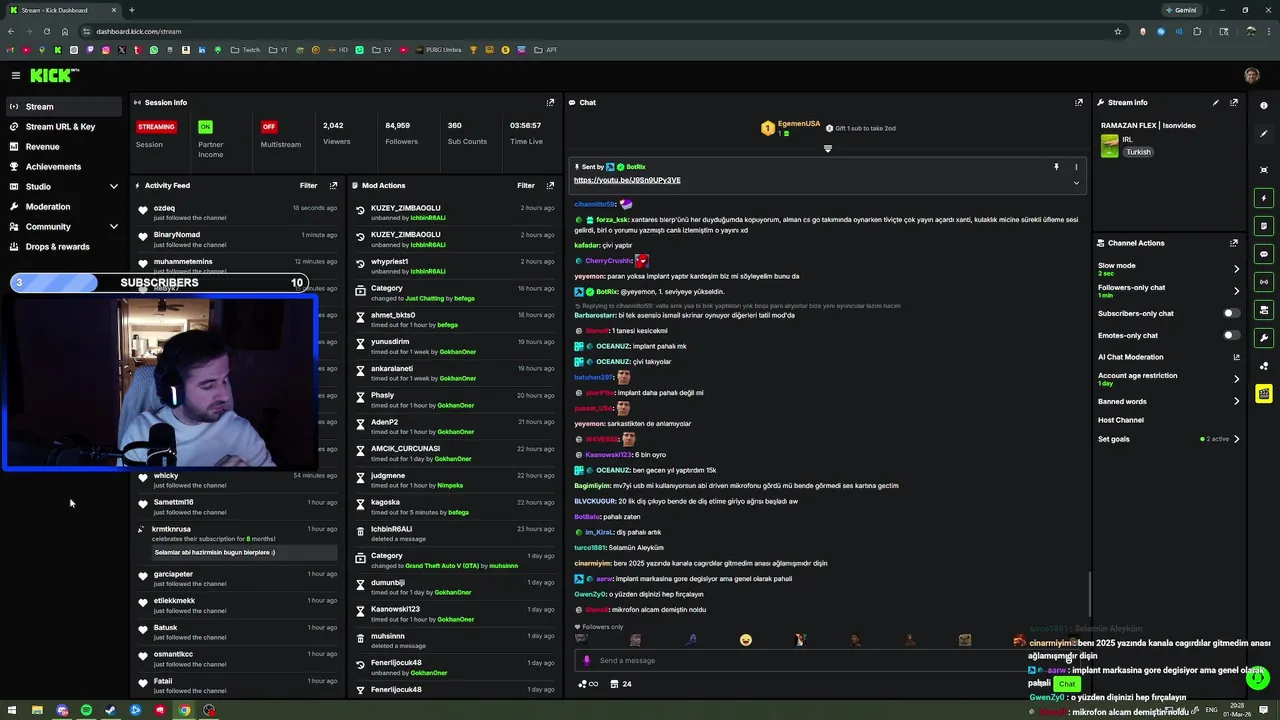The width and height of the screenshot is (1280, 720).
Task: Collapse the gift sub banner handle
Action: pos(827,149)
